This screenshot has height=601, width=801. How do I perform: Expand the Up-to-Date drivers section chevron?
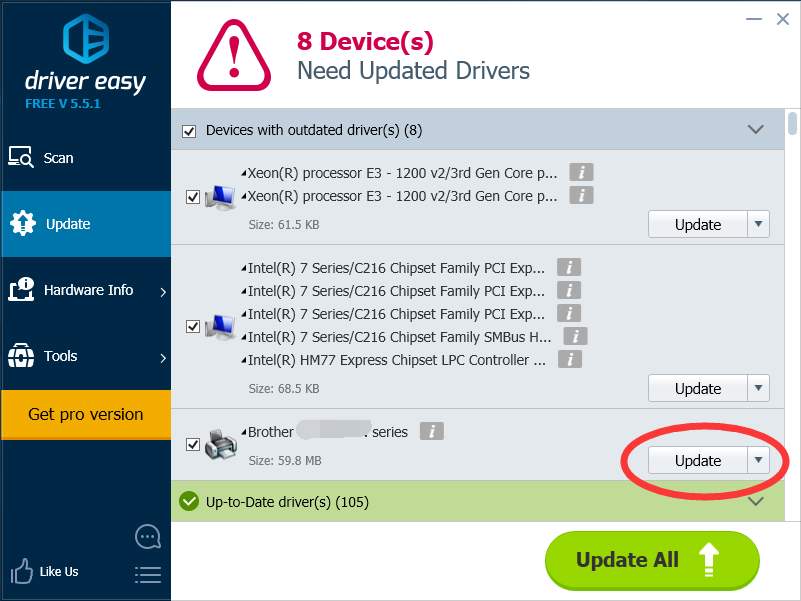pyautogui.click(x=756, y=501)
